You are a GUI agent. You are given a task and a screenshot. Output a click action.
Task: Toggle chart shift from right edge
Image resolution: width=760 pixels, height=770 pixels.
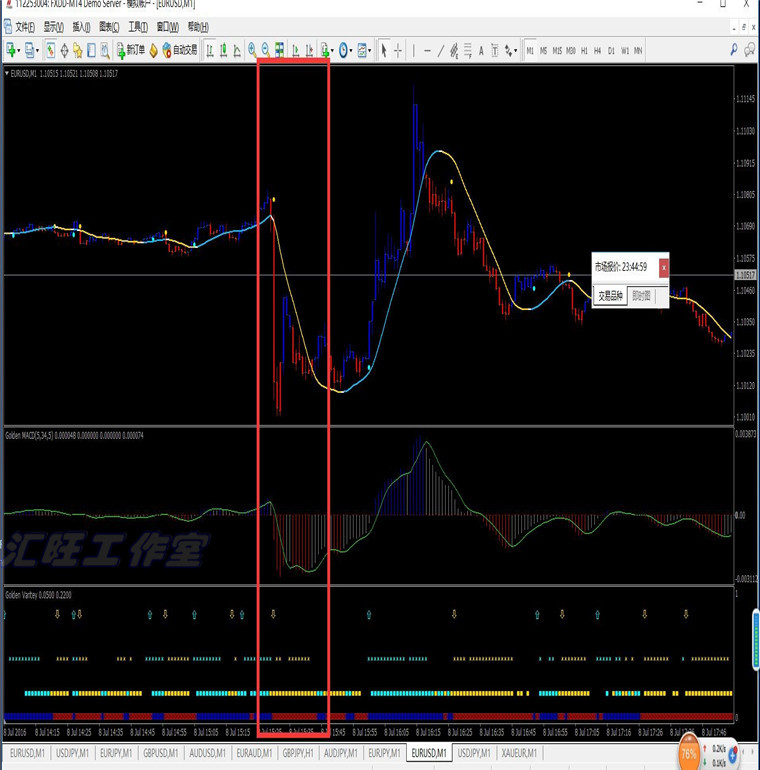[x=309, y=50]
